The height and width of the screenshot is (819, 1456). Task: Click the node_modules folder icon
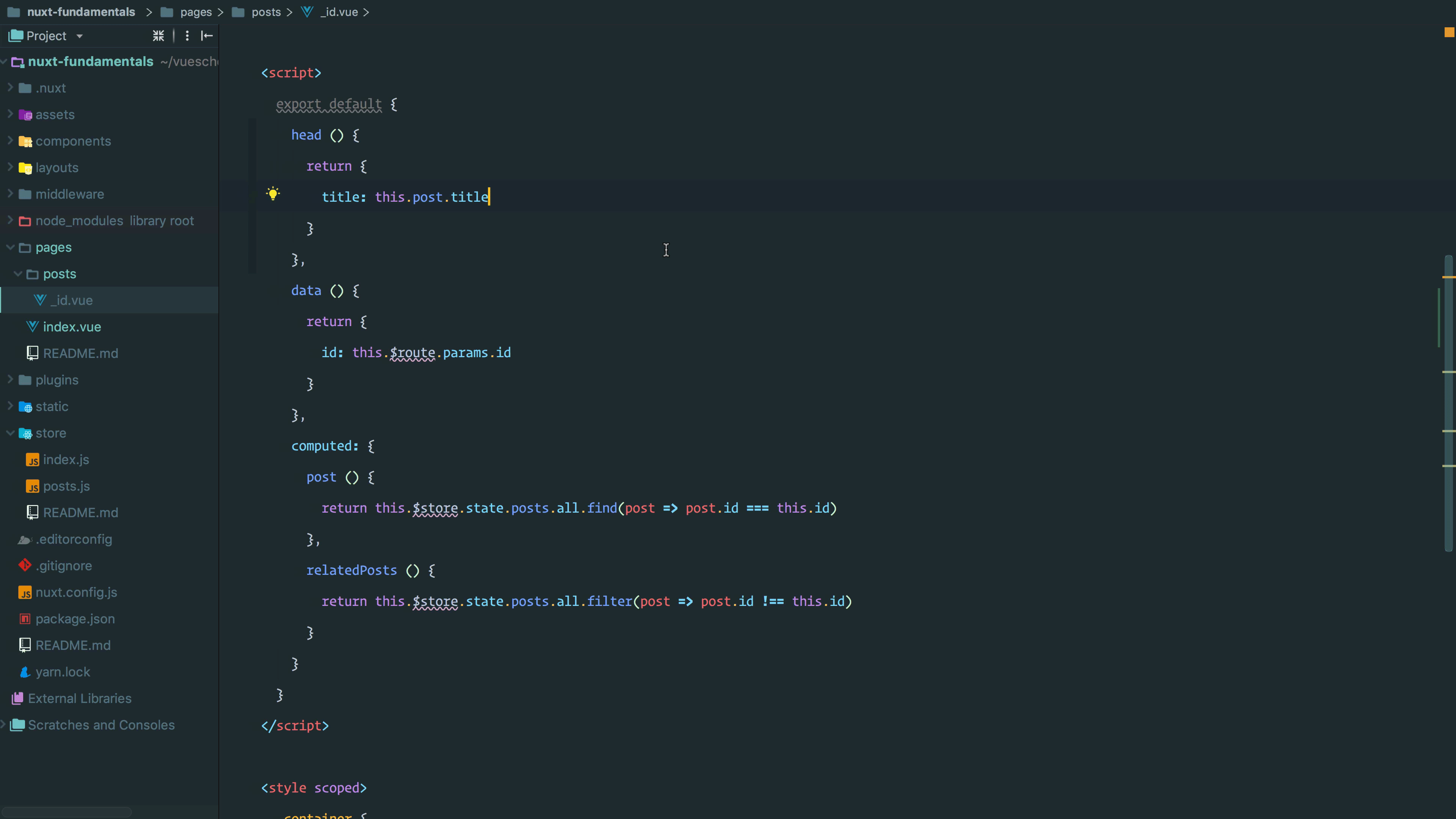point(25,221)
